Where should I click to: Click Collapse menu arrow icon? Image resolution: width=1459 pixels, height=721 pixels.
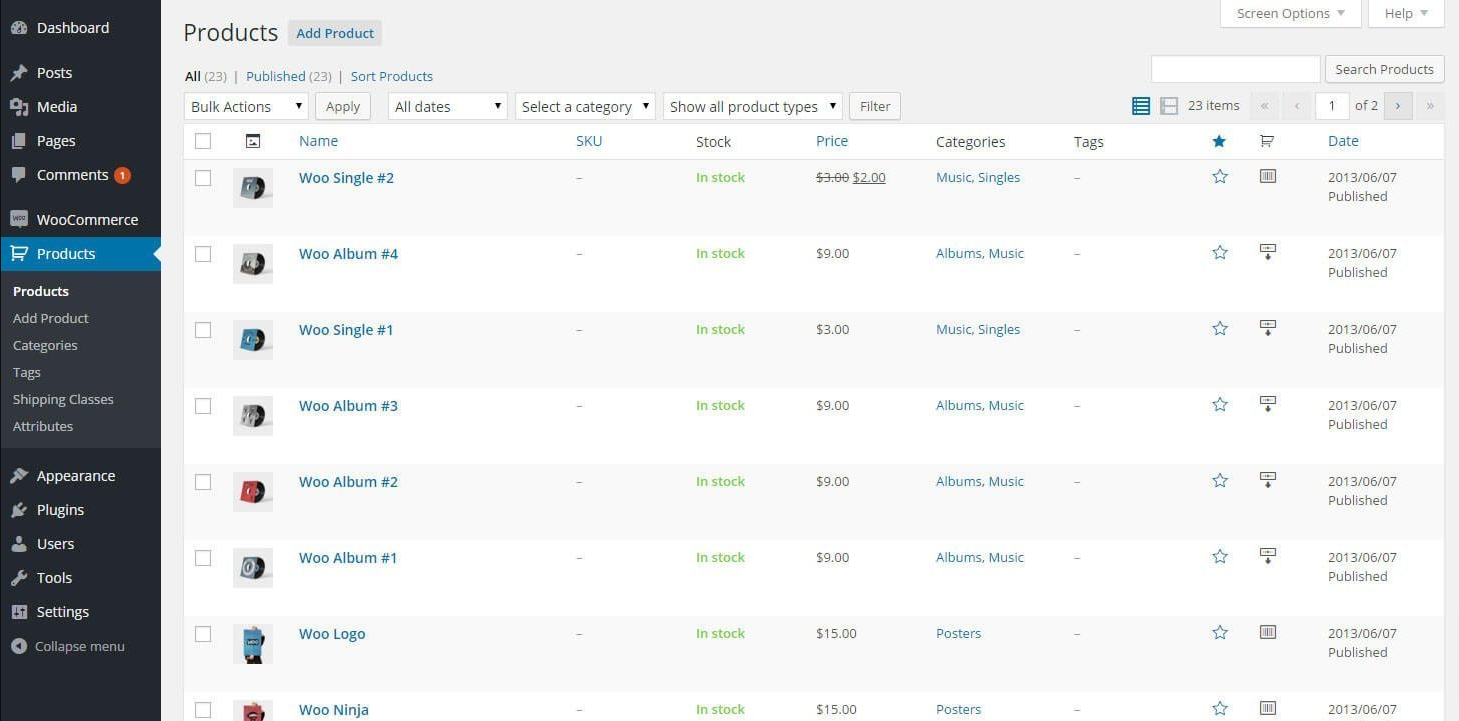(18, 646)
